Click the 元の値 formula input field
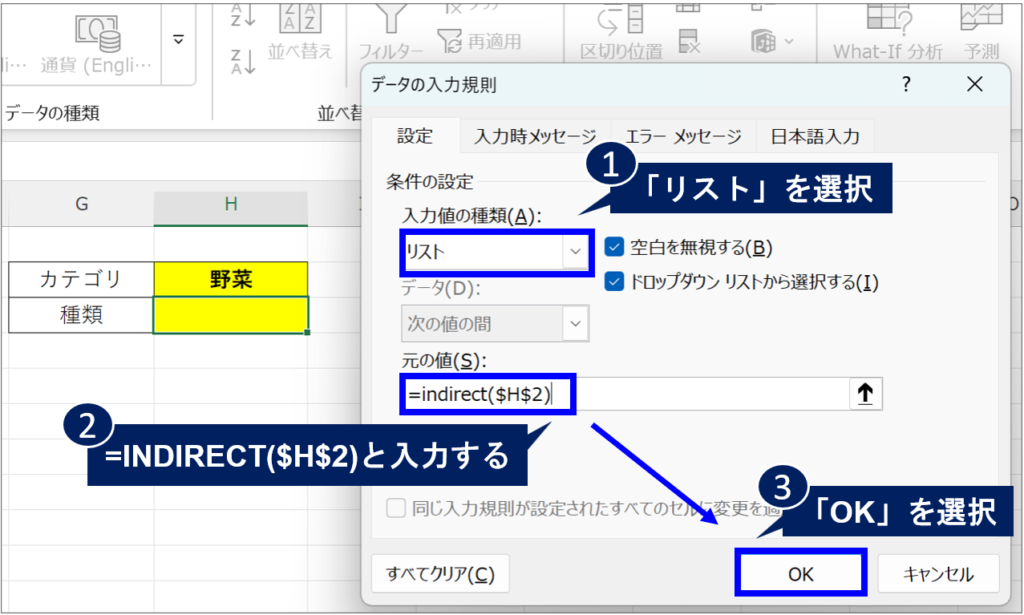Image resolution: width=1024 pixels, height=615 pixels. click(620, 394)
